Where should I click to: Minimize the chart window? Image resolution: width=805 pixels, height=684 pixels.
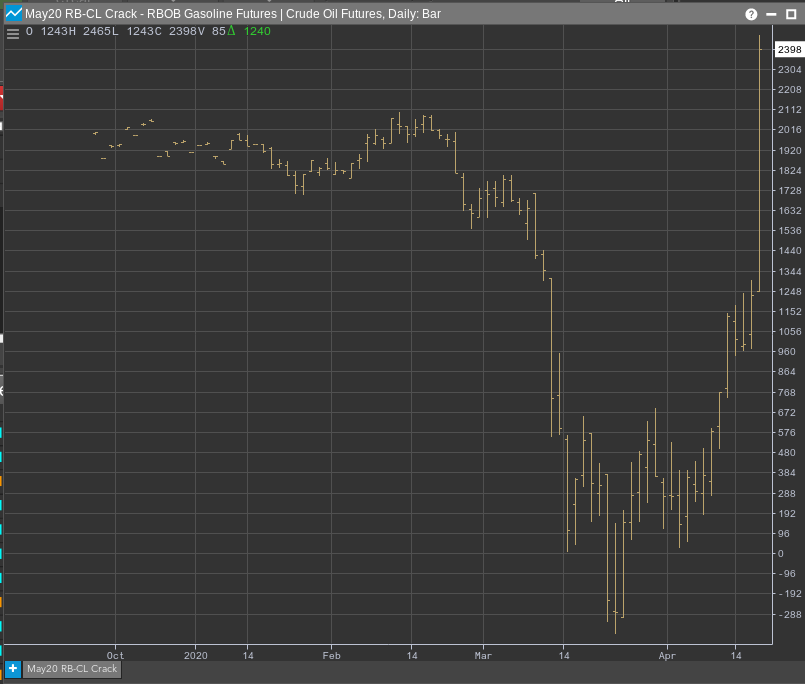[771, 14]
